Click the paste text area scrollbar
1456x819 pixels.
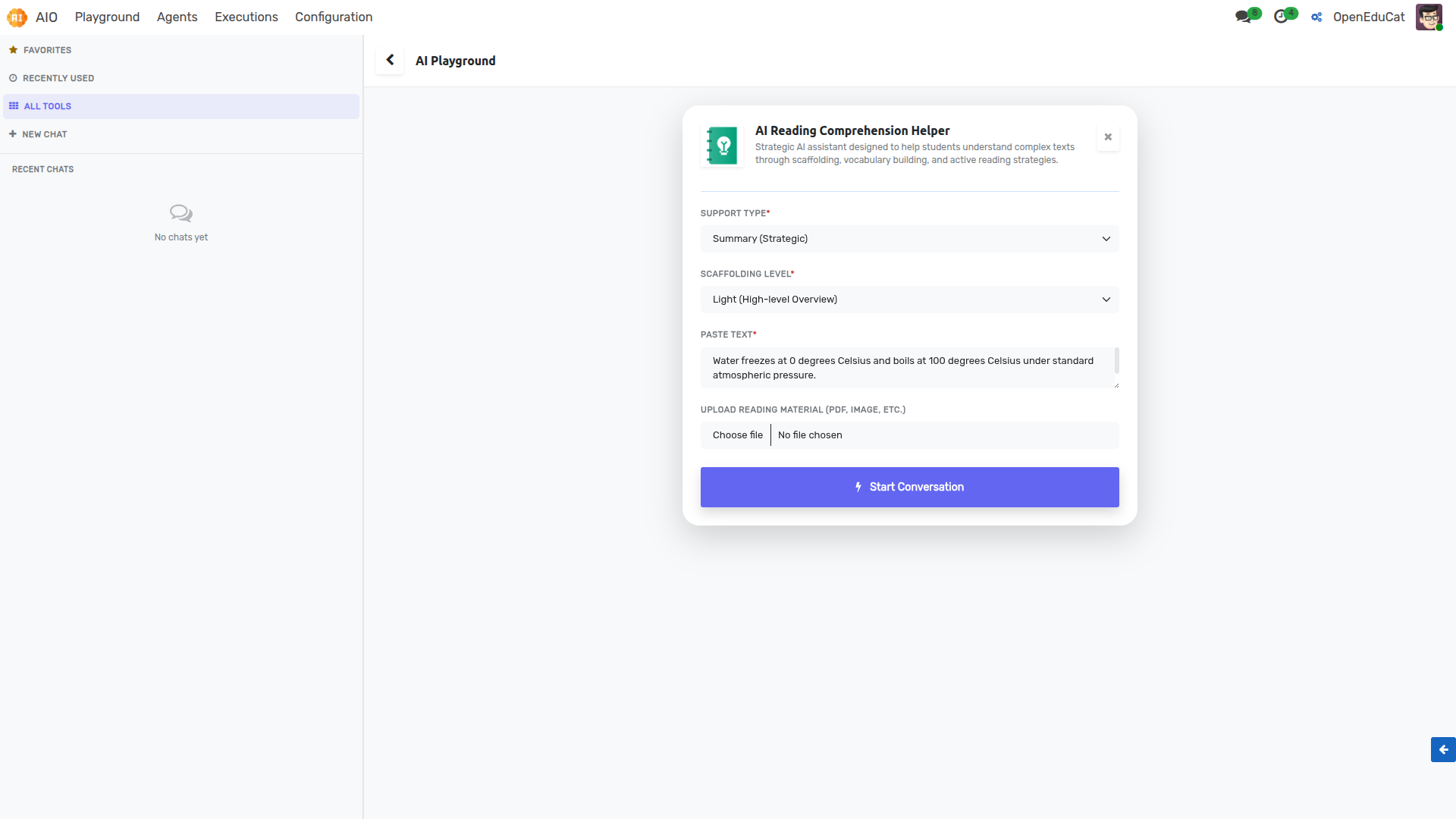(1116, 361)
